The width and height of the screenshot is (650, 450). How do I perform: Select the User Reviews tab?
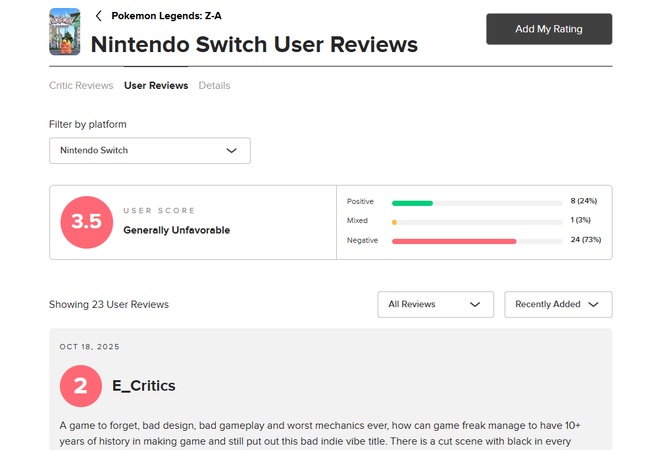coord(156,86)
